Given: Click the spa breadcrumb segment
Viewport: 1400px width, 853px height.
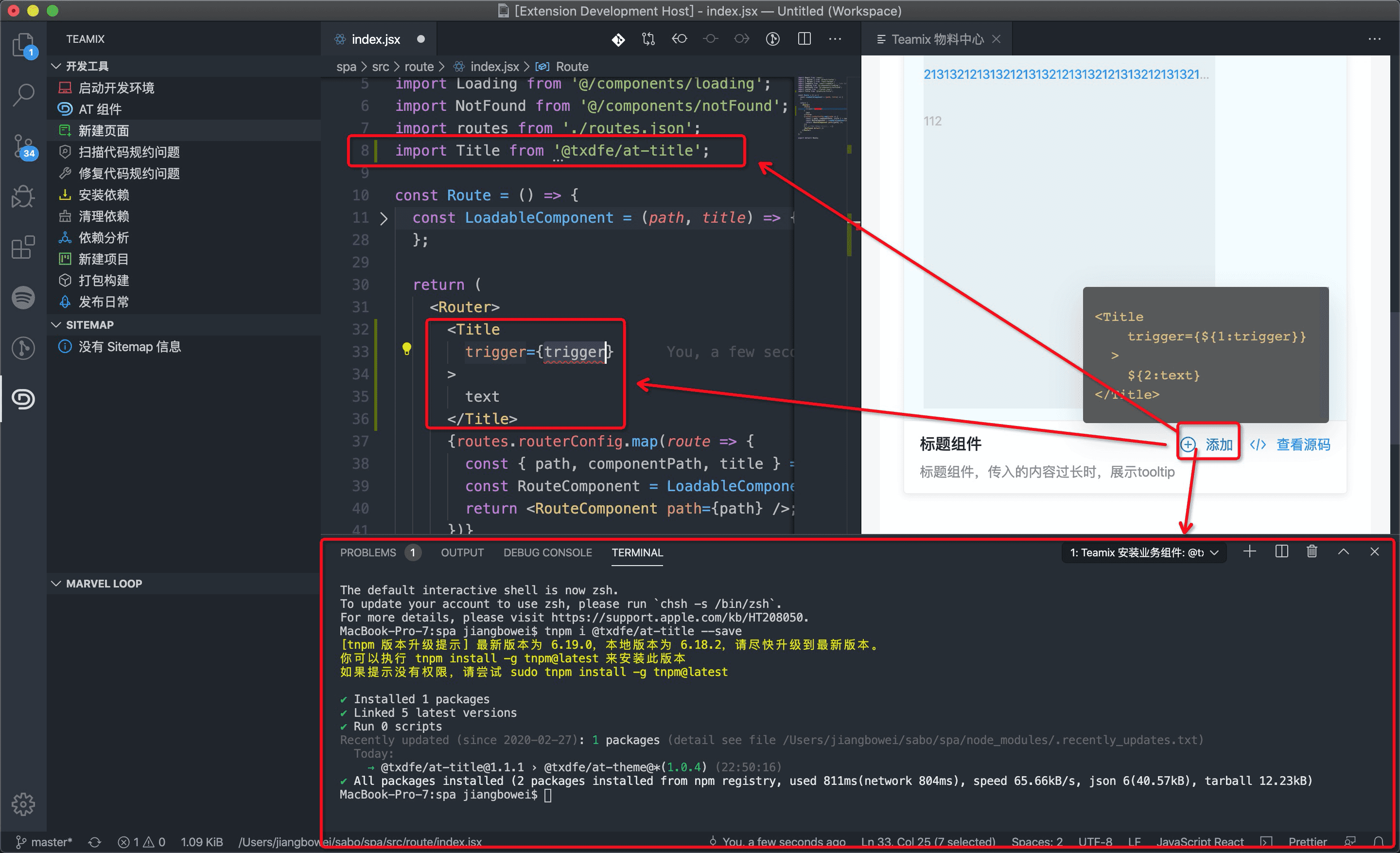Looking at the screenshot, I should click(346, 67).
